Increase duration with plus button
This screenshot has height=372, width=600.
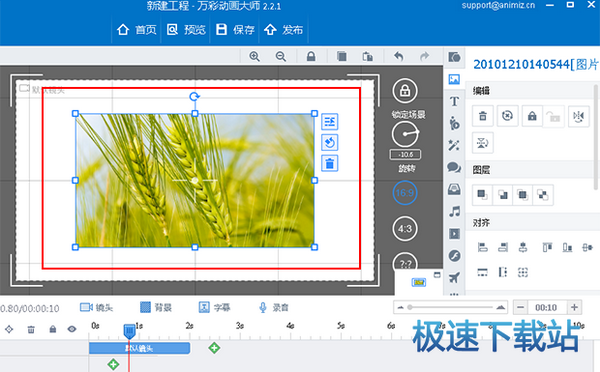pyautogui.click(x=574, y=307)
